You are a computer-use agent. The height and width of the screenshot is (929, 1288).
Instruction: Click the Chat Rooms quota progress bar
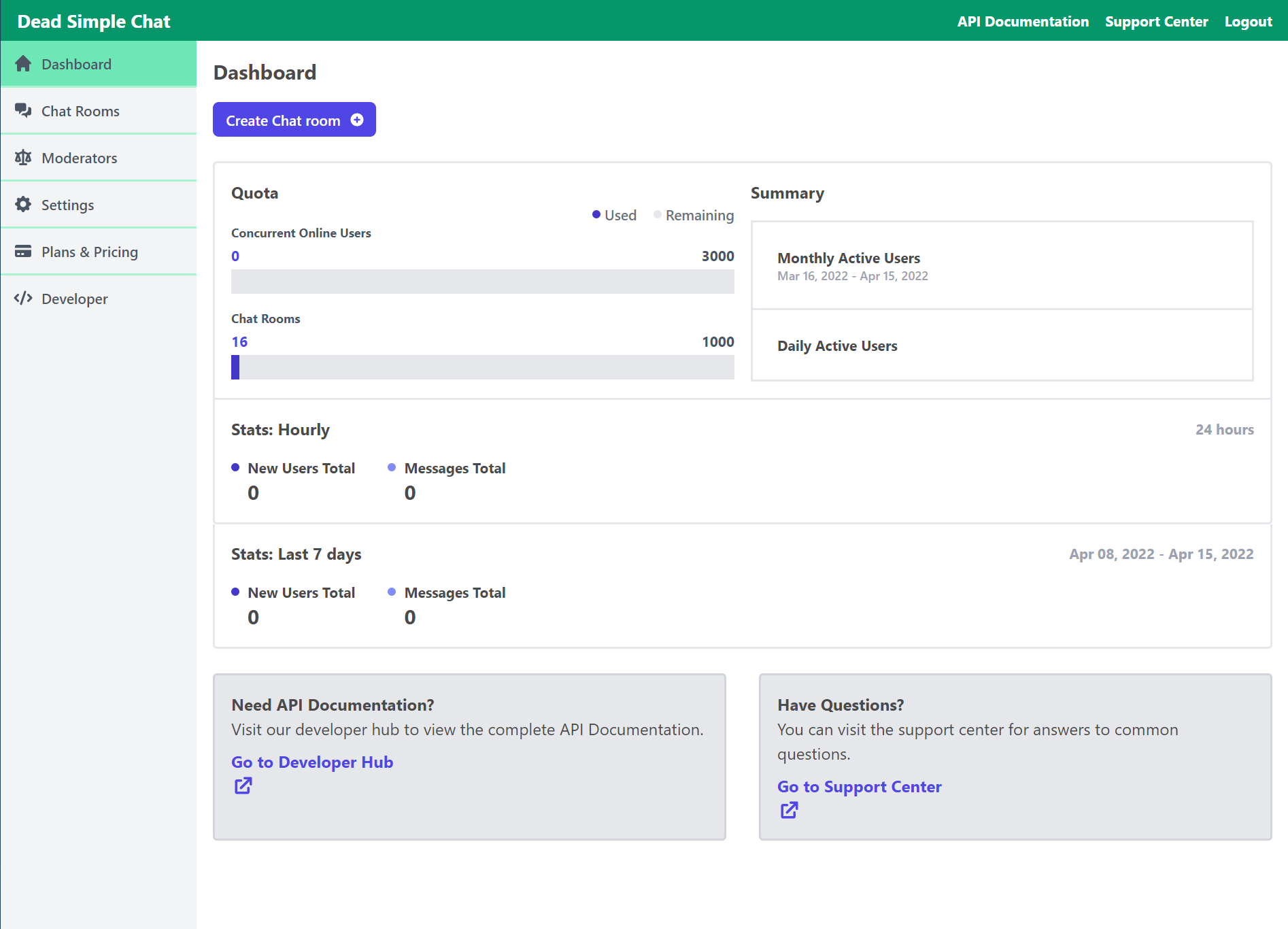click(483, 367)
